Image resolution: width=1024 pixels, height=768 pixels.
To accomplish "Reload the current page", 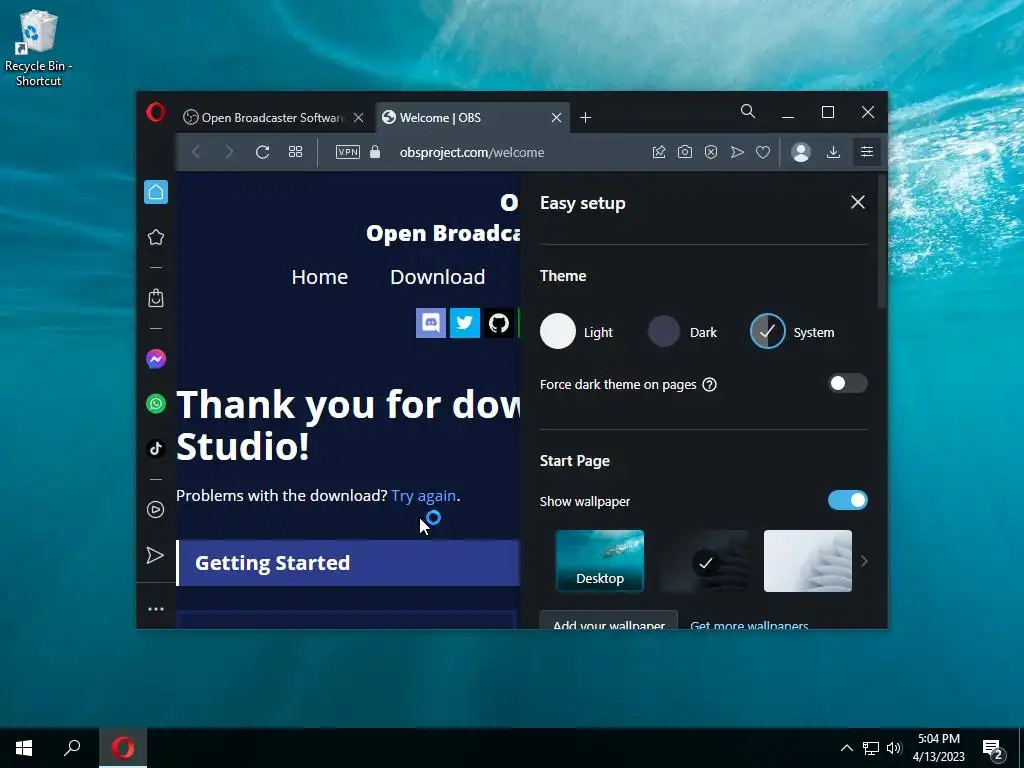I will (x=263, y=152).
